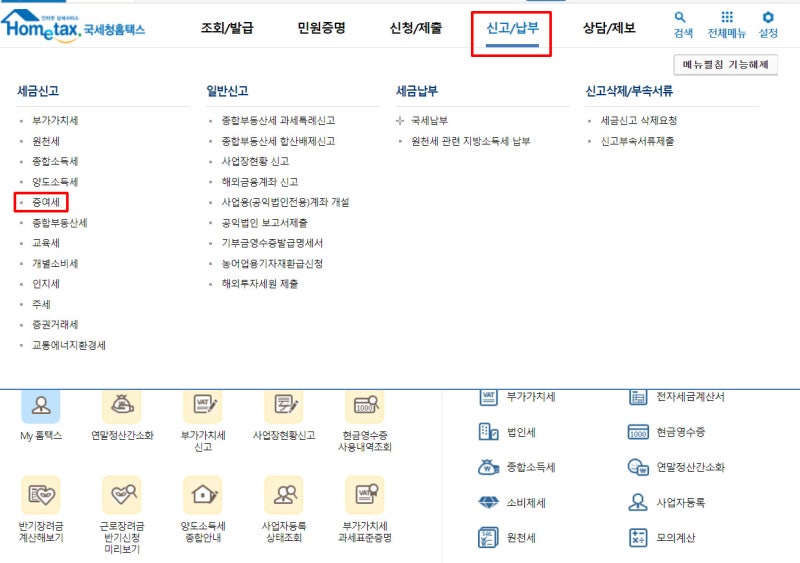This screenshot has height=563, width=800.
Task: Open the 조회/발급 menu
Action: (227, 28)
